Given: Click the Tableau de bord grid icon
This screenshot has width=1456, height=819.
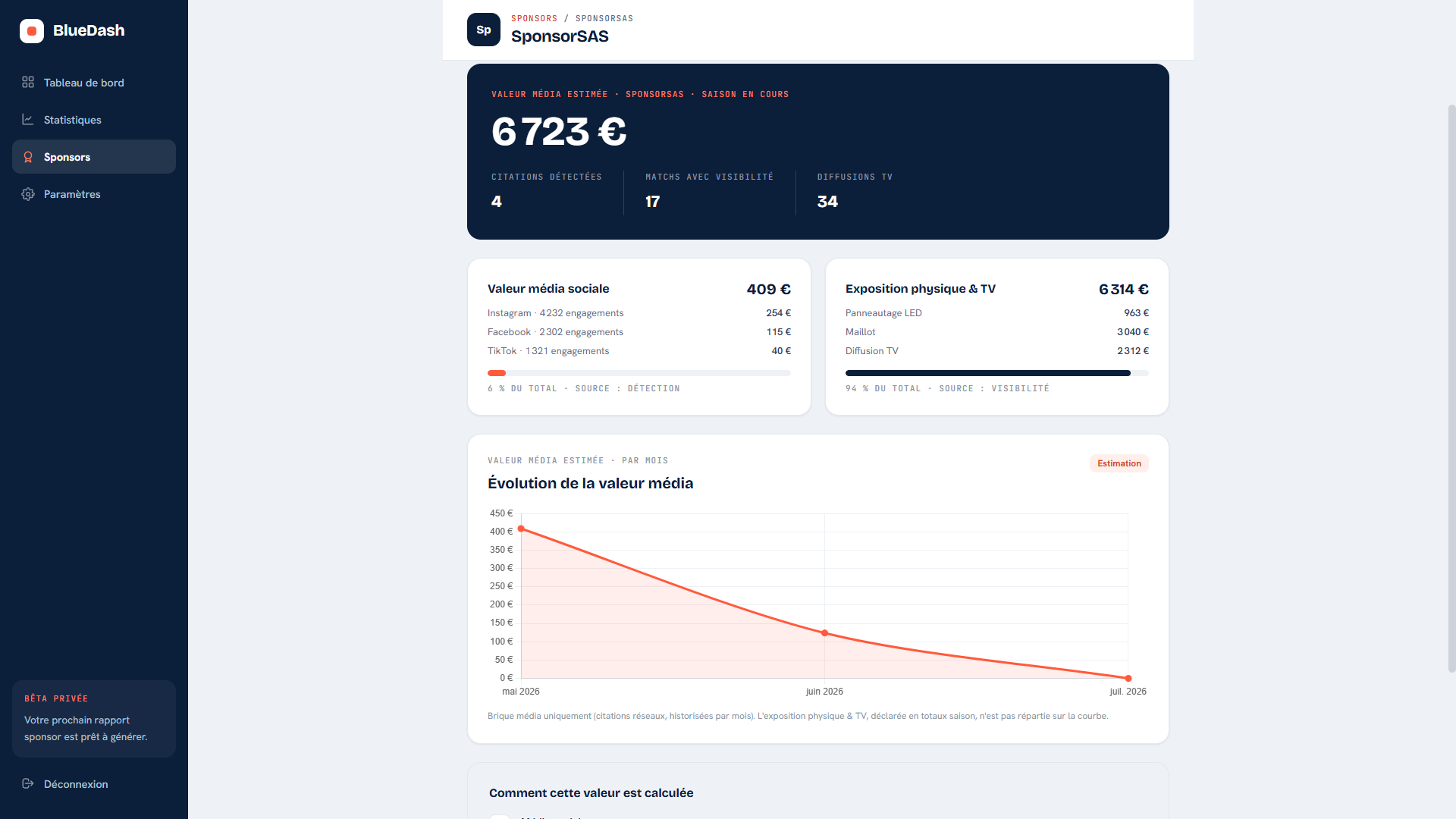Looking at the screenshot, I should tap(28, 82).
